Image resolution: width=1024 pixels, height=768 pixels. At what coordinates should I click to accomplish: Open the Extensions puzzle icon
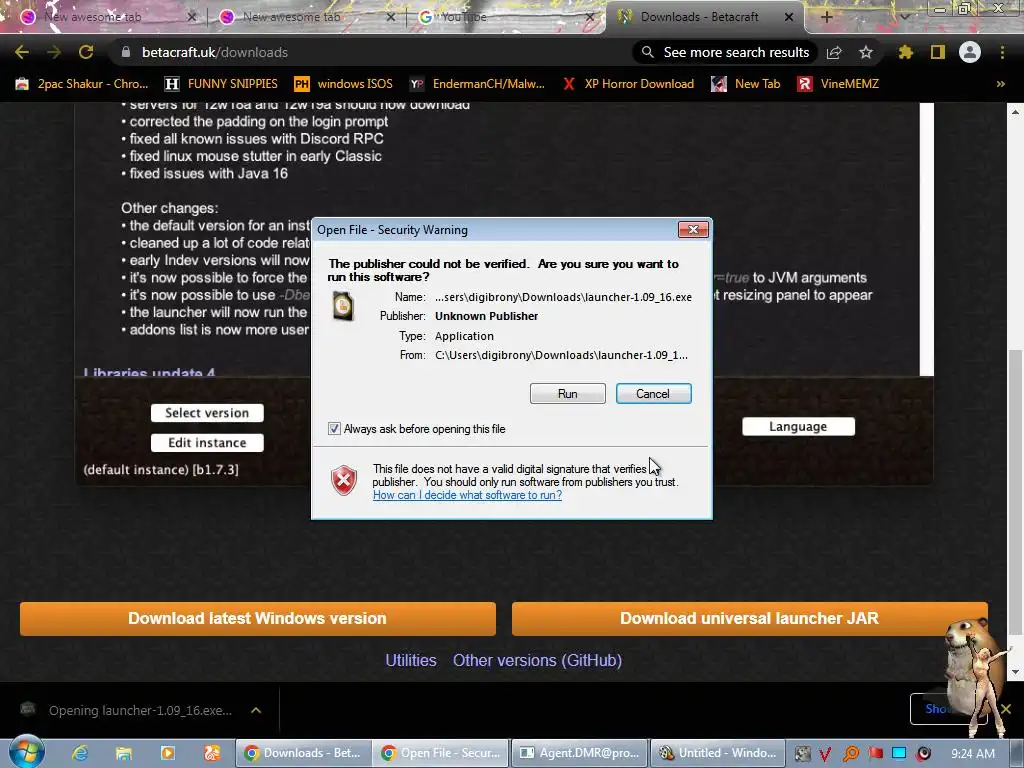coord(905,52)
